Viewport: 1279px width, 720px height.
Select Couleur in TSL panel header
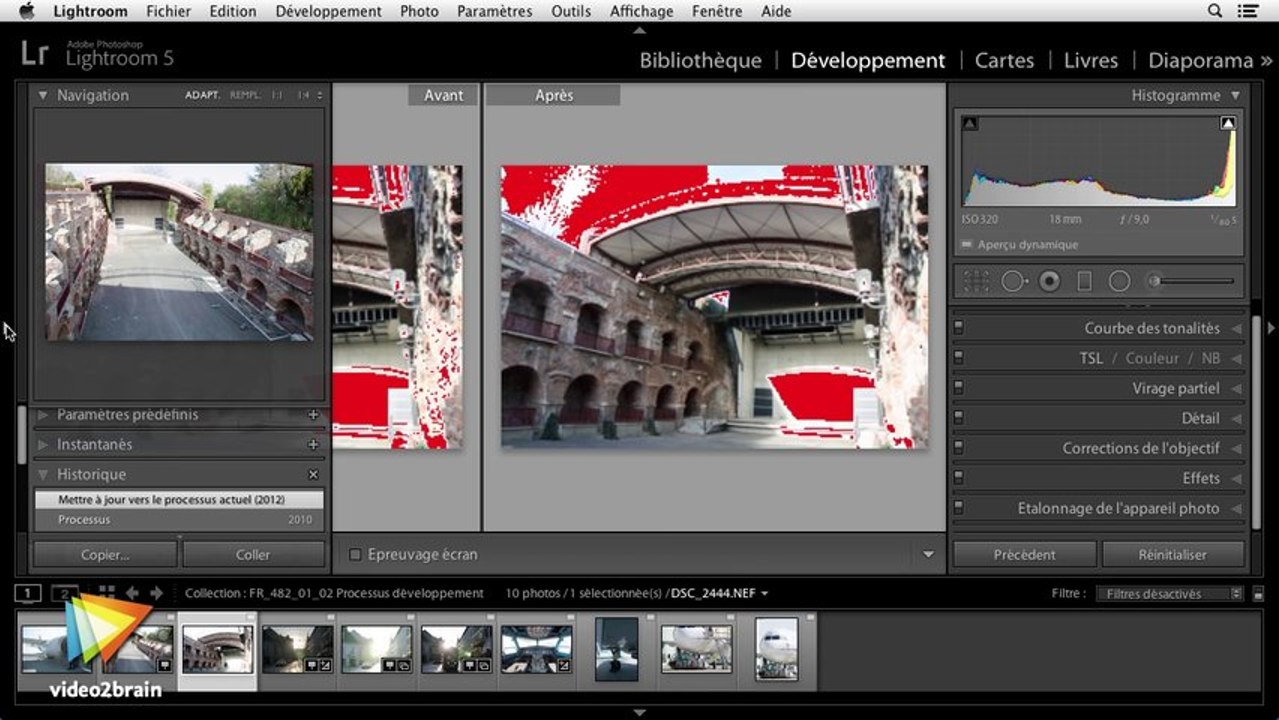coord(1152,358)
